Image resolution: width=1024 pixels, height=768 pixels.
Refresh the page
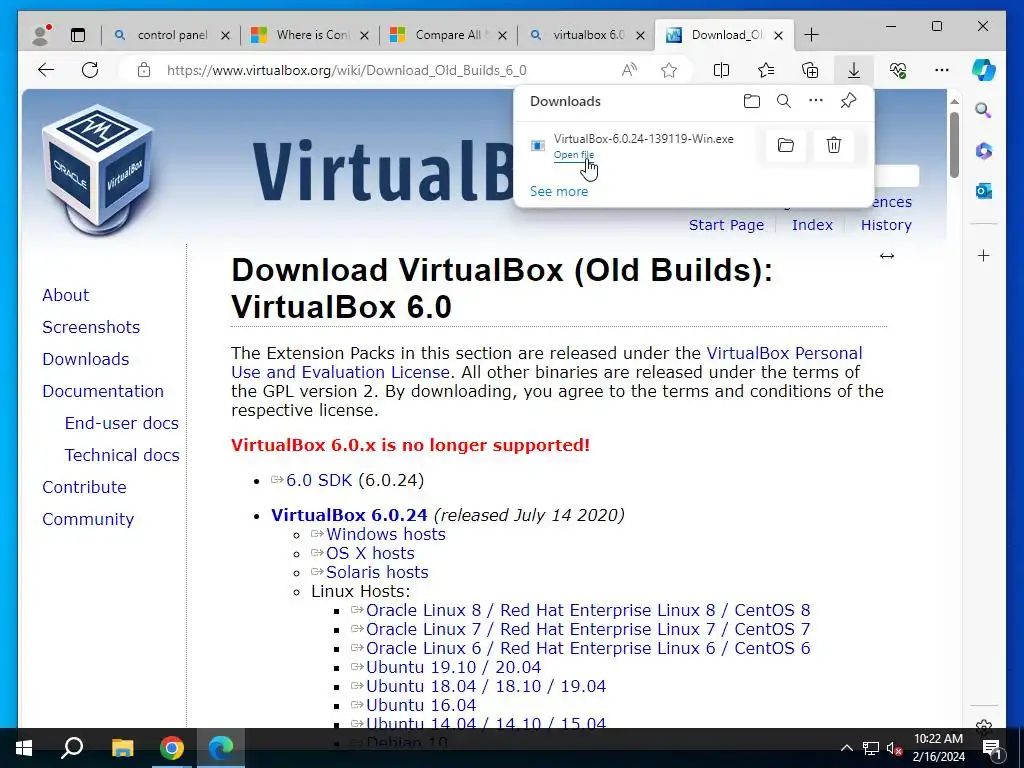(x=90, y=70)
